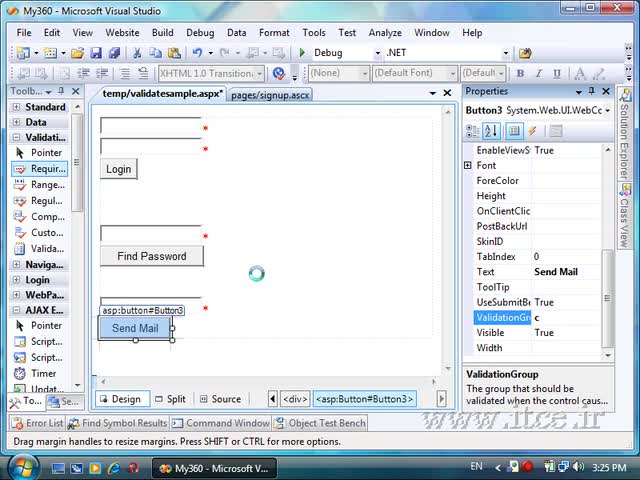Click the first textbox in the designer

click(151, 125)
